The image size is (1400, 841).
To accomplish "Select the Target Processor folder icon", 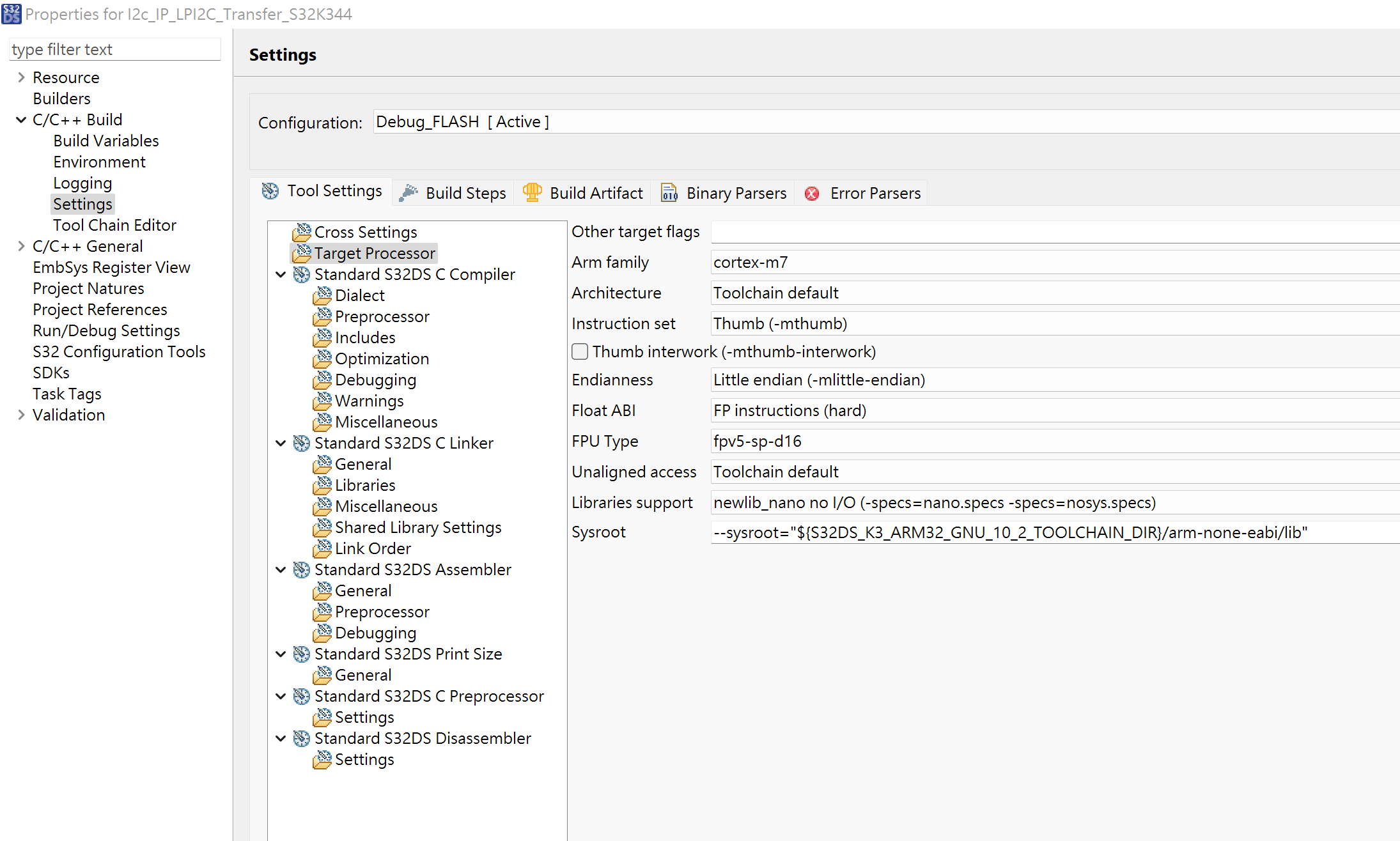I will point(300,253).
